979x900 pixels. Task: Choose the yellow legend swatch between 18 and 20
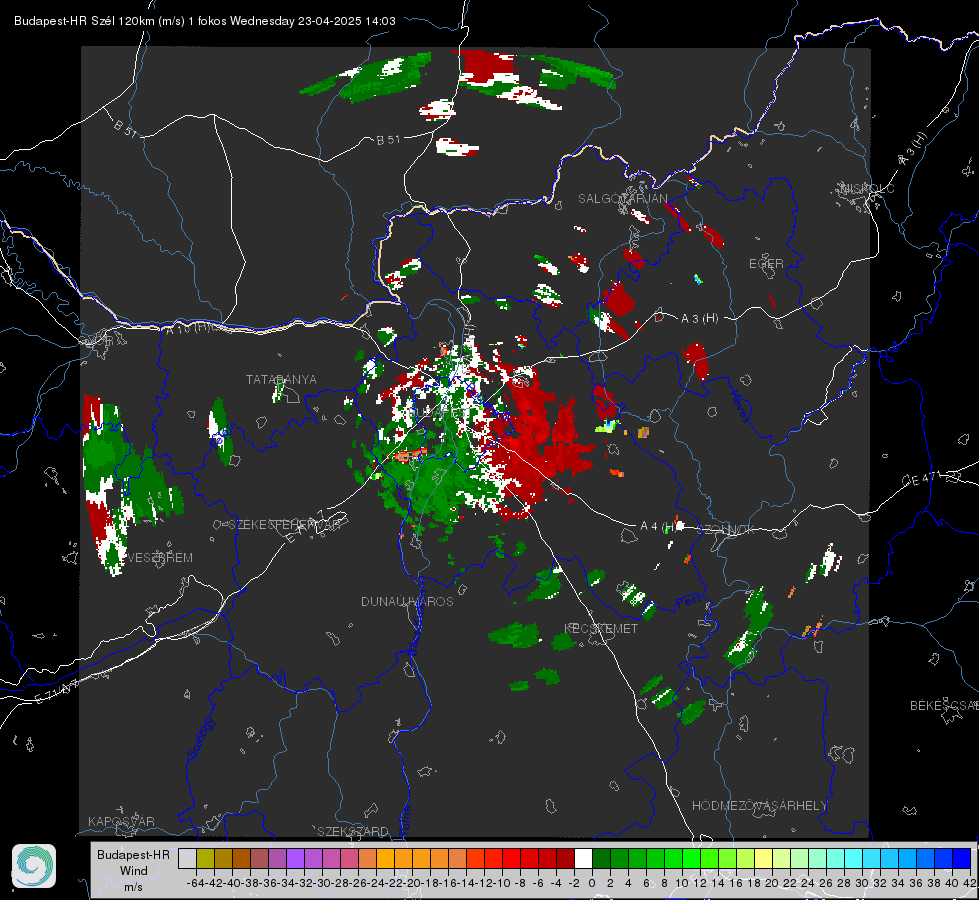pyautogui.click(x=764, y=859)
